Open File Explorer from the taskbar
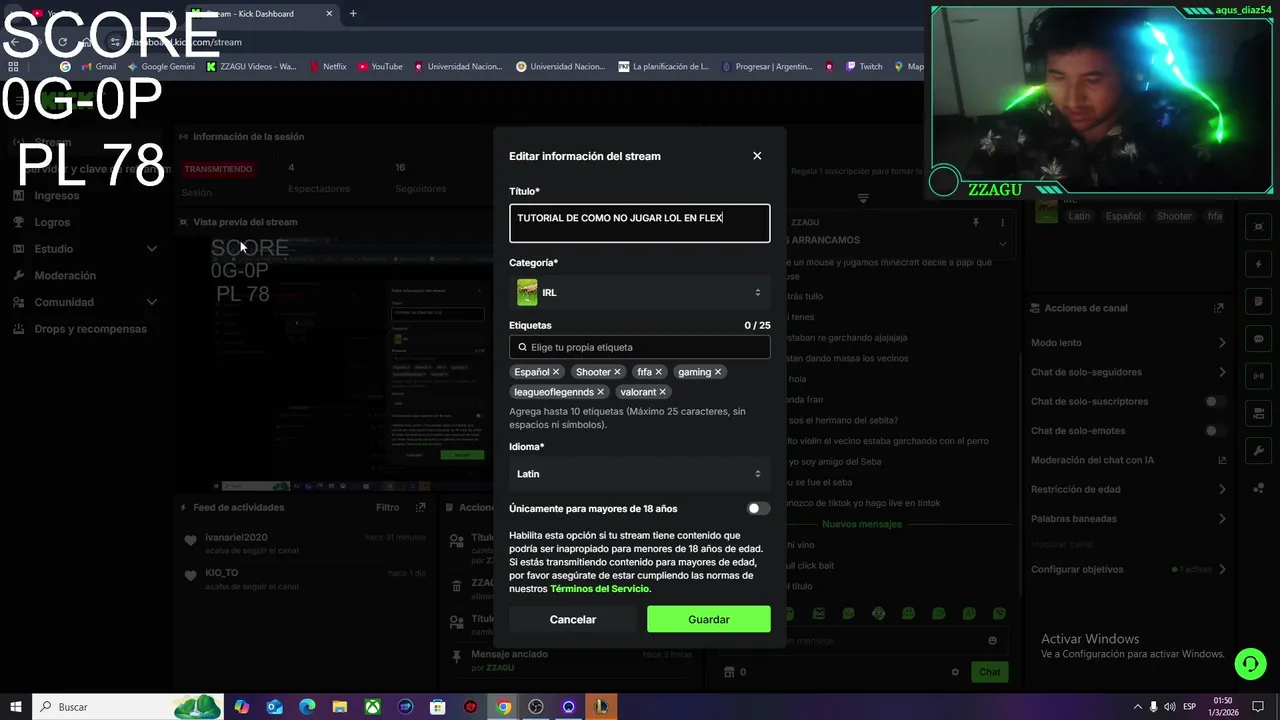 (340, 707)
